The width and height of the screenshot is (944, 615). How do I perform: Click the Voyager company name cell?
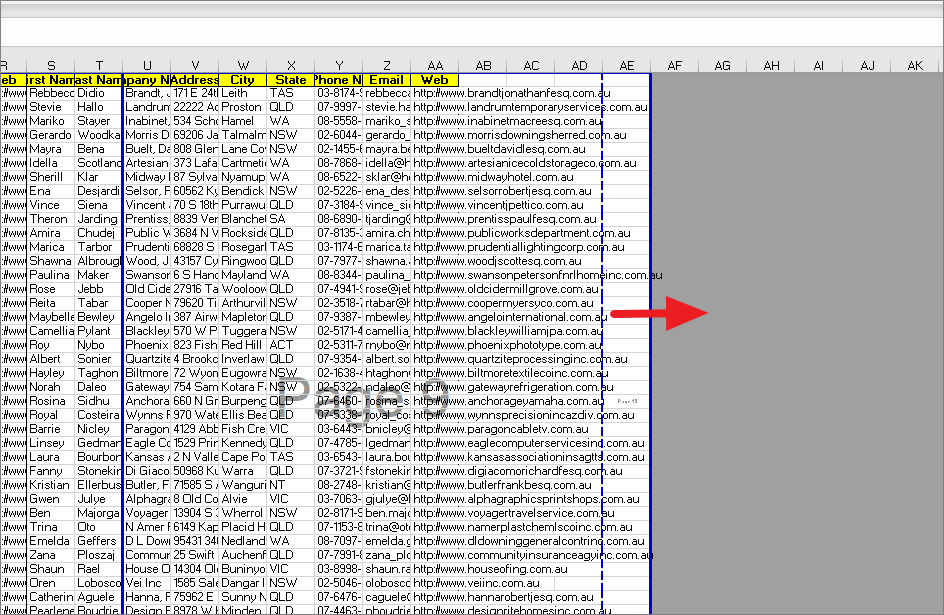tap(146, 512)
